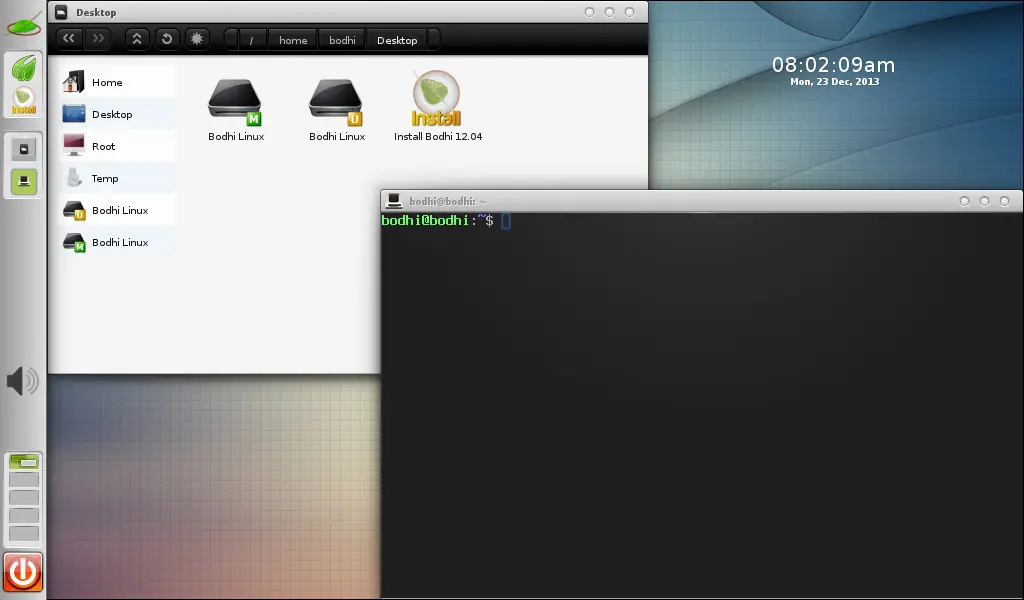Image resolution: width=1024 pixels, height=600 pixels.
Task: Click the file manager window menu icon
Action: (61, 12)
